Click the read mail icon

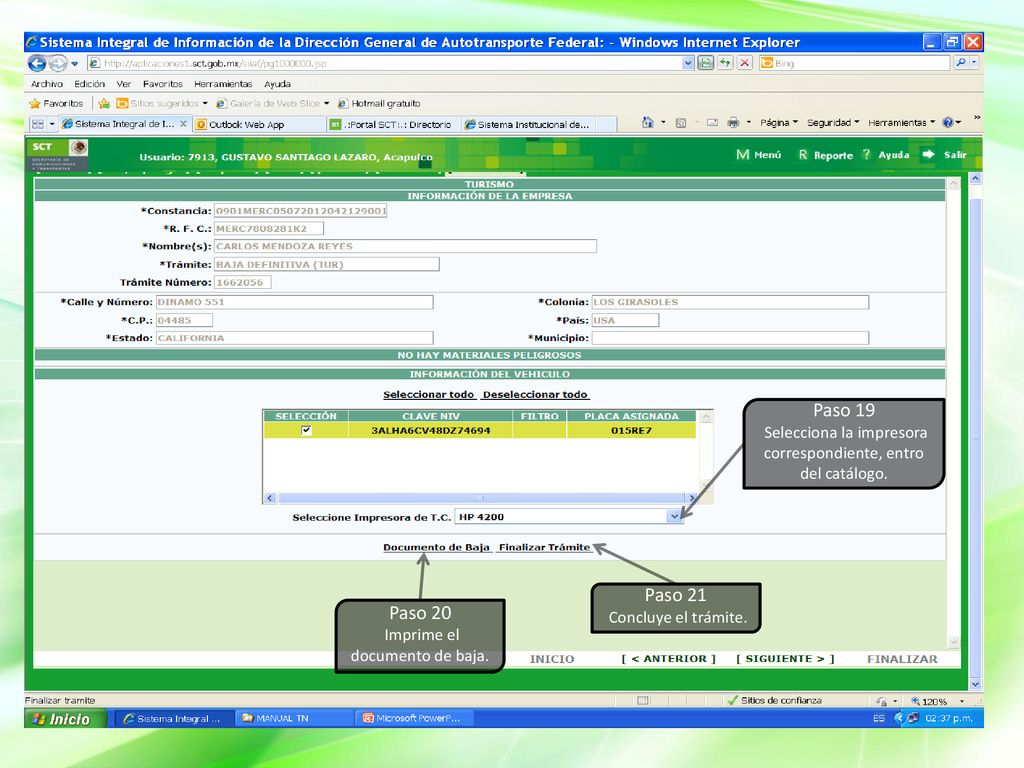pyautogui.click(x=712, y=123)
